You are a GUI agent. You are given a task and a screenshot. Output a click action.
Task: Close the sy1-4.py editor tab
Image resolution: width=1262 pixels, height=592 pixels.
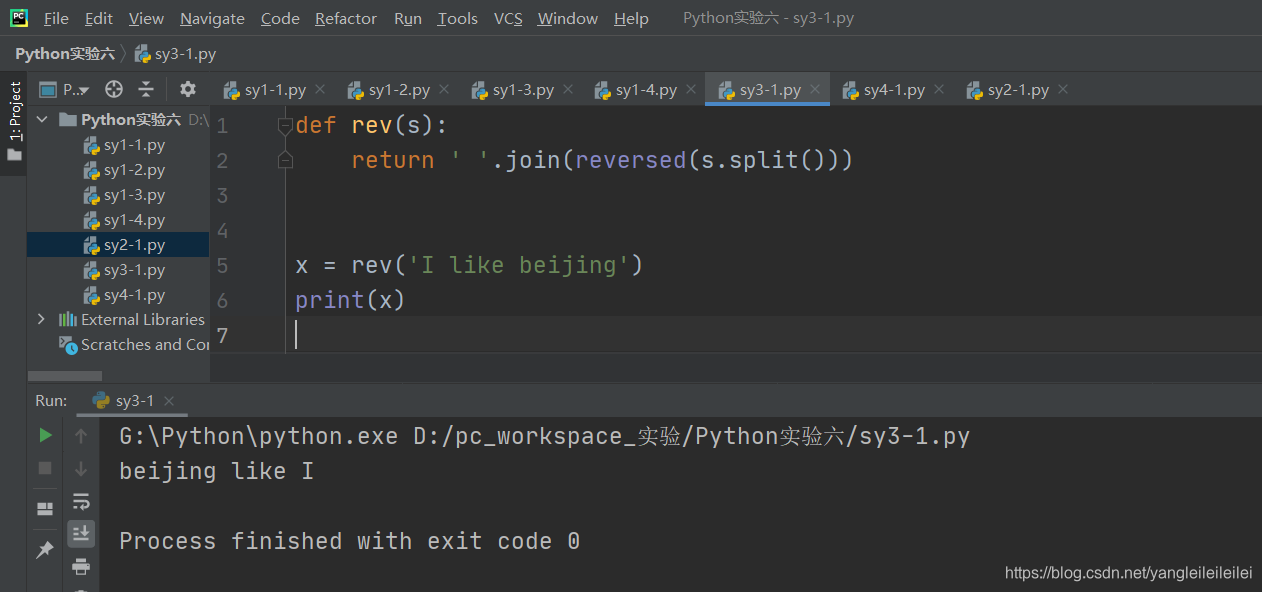pyautogui.click(x=691, y=89)
